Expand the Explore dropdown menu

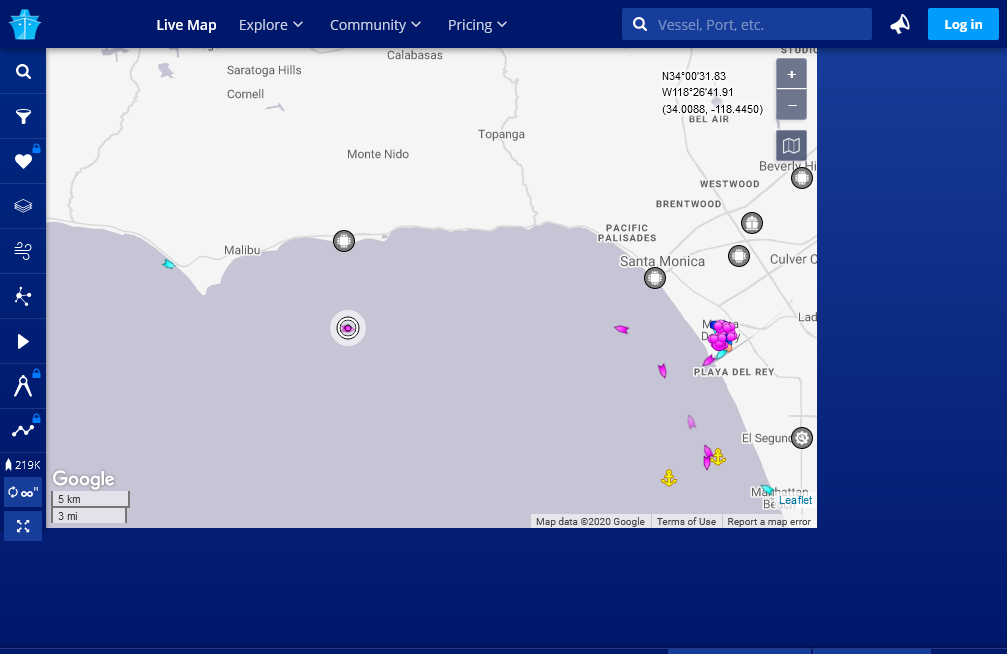coord(270,25)
